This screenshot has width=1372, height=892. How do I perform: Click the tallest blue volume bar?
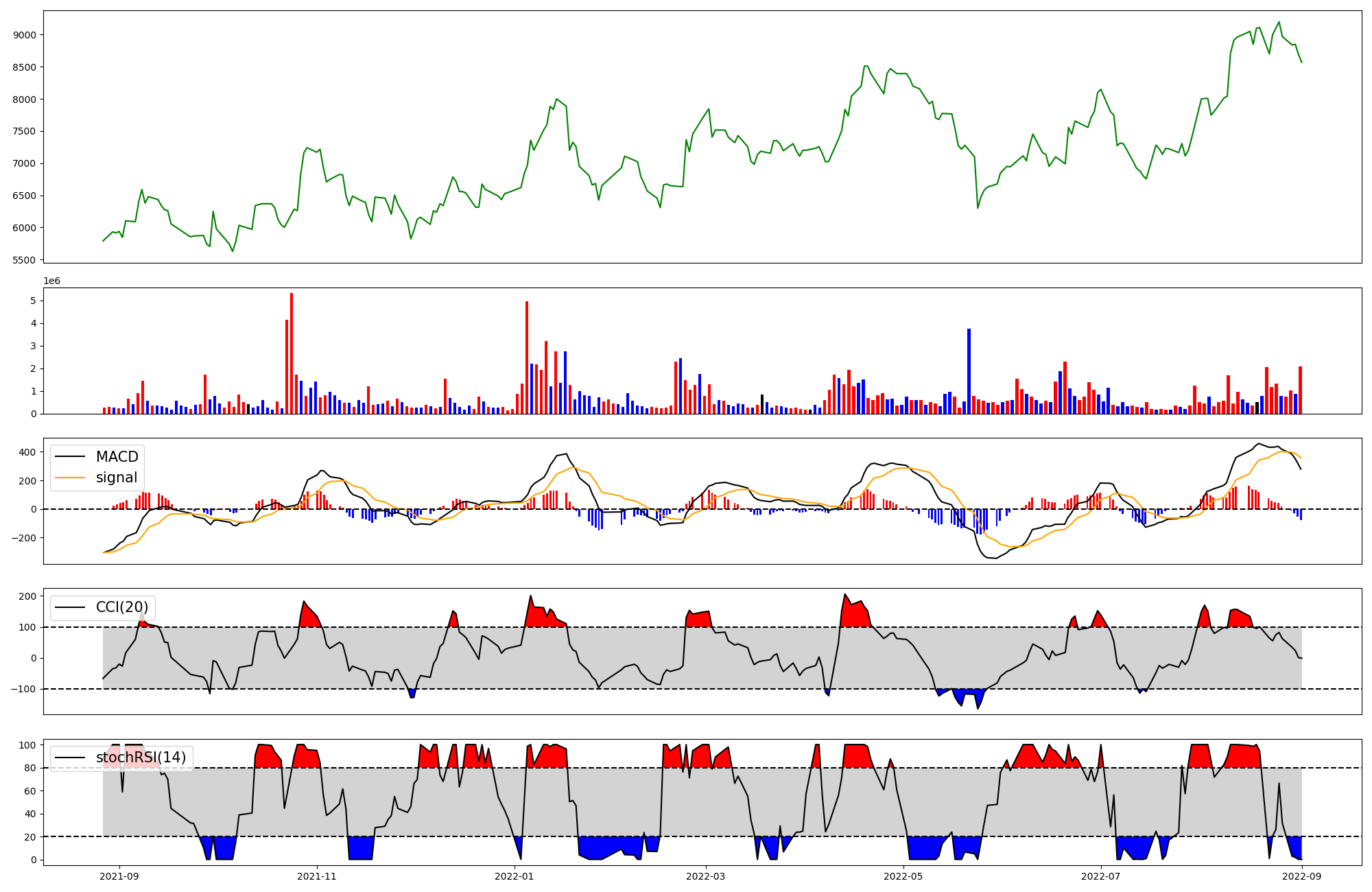[969, 371]
